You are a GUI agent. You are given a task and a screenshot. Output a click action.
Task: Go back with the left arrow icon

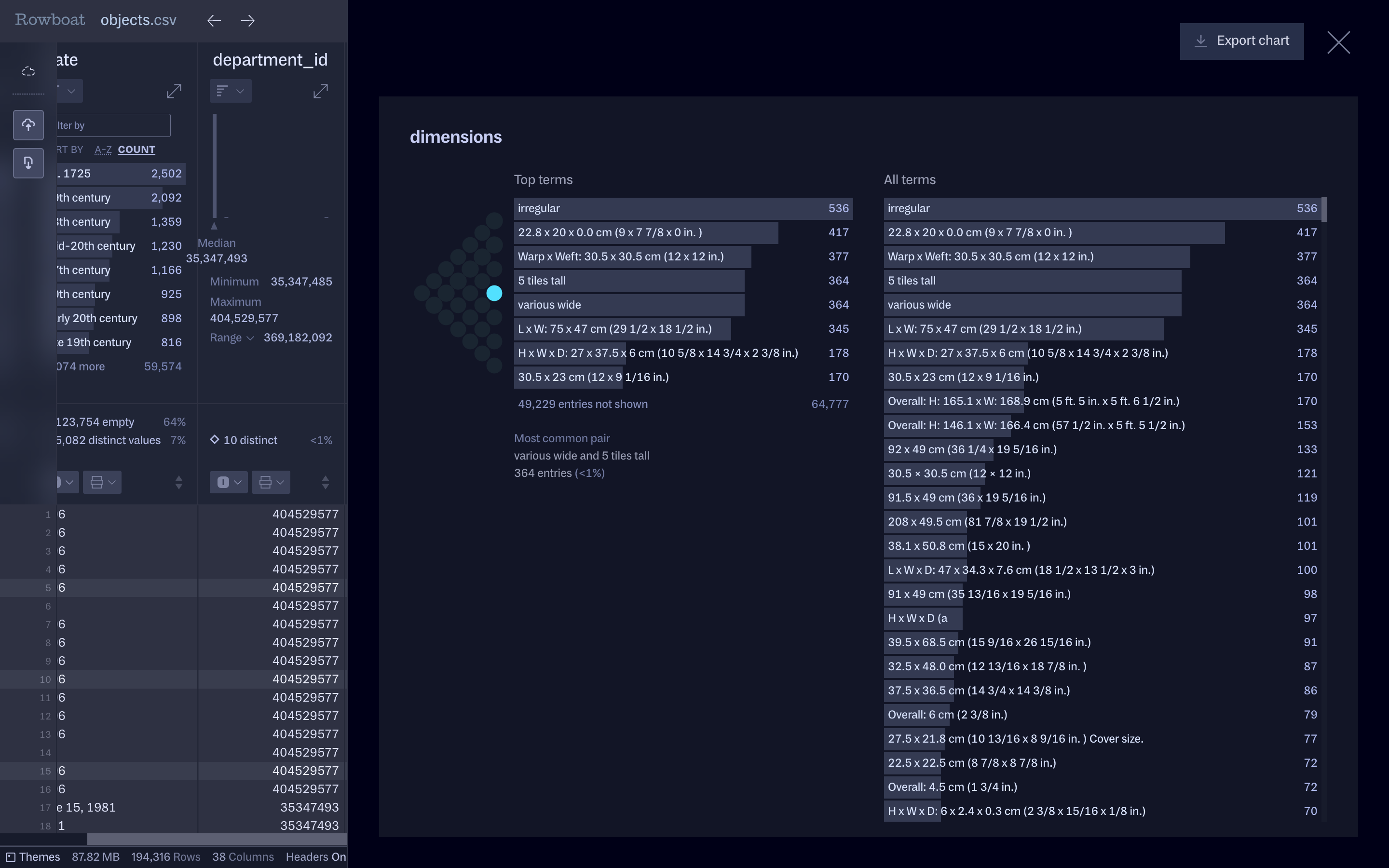214,21
